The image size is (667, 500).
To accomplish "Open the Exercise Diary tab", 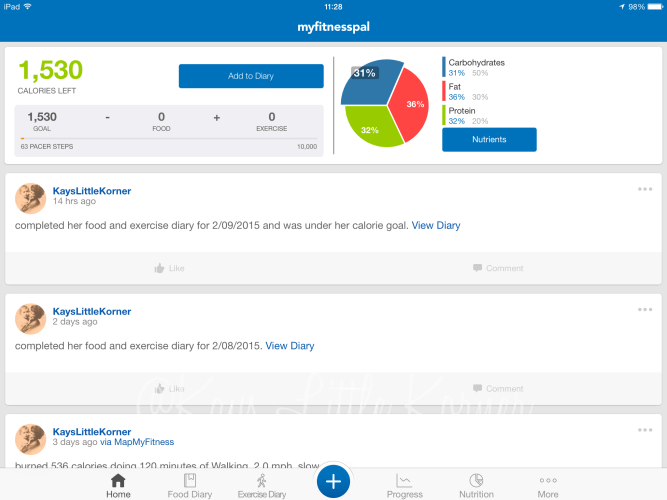I will tap(261, 484).
